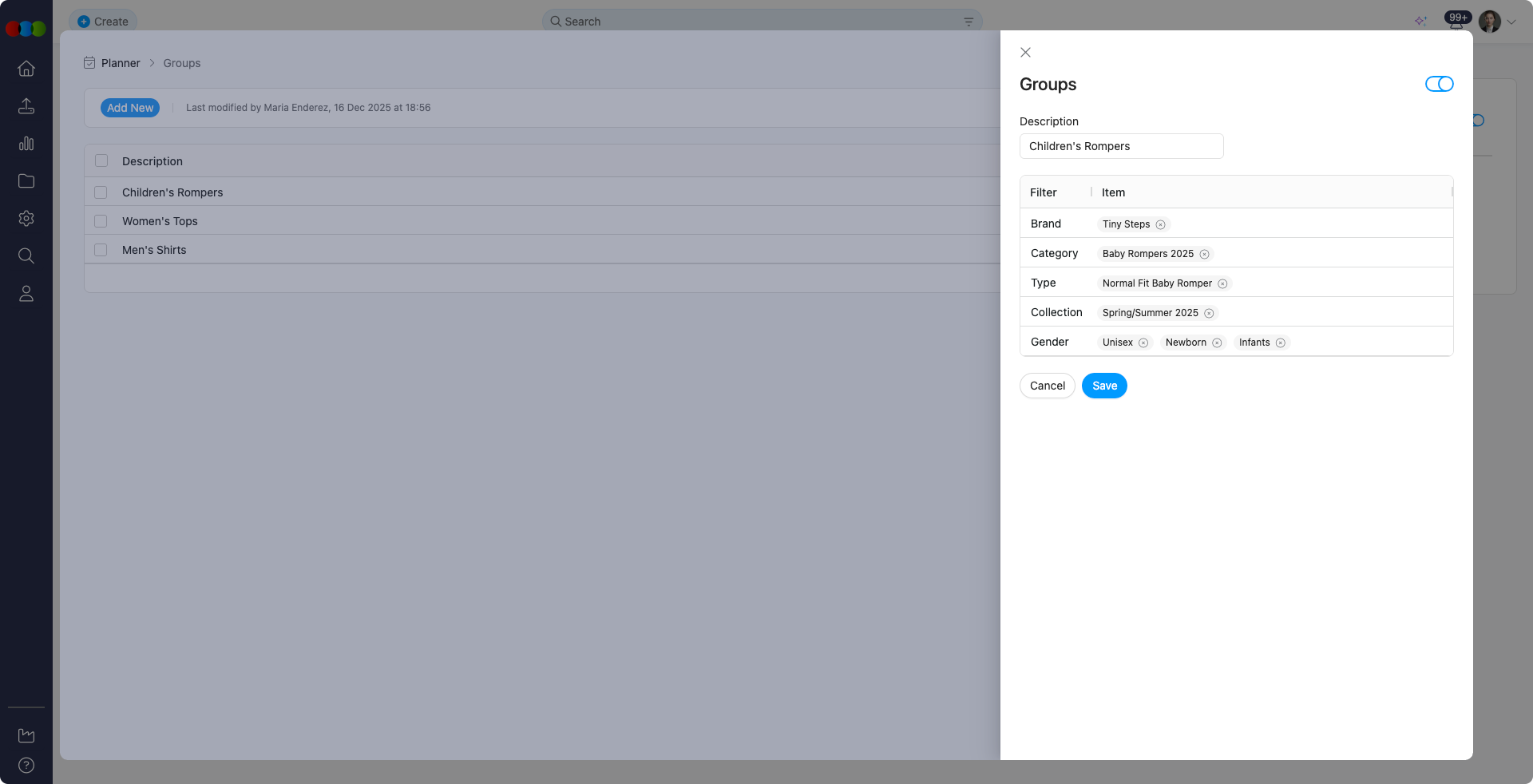Click the upload icon in sidebar
This screenshot has height=784, width=1533.
point(26,106)
